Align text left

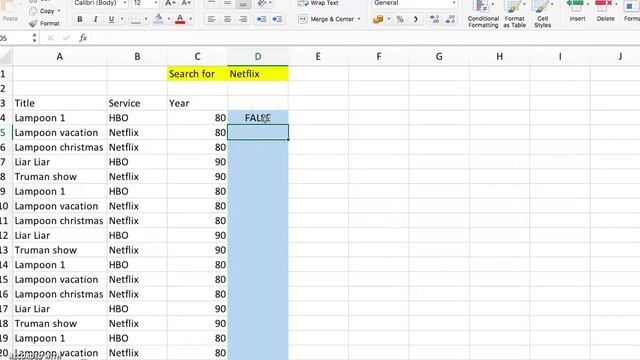[211, 19]
